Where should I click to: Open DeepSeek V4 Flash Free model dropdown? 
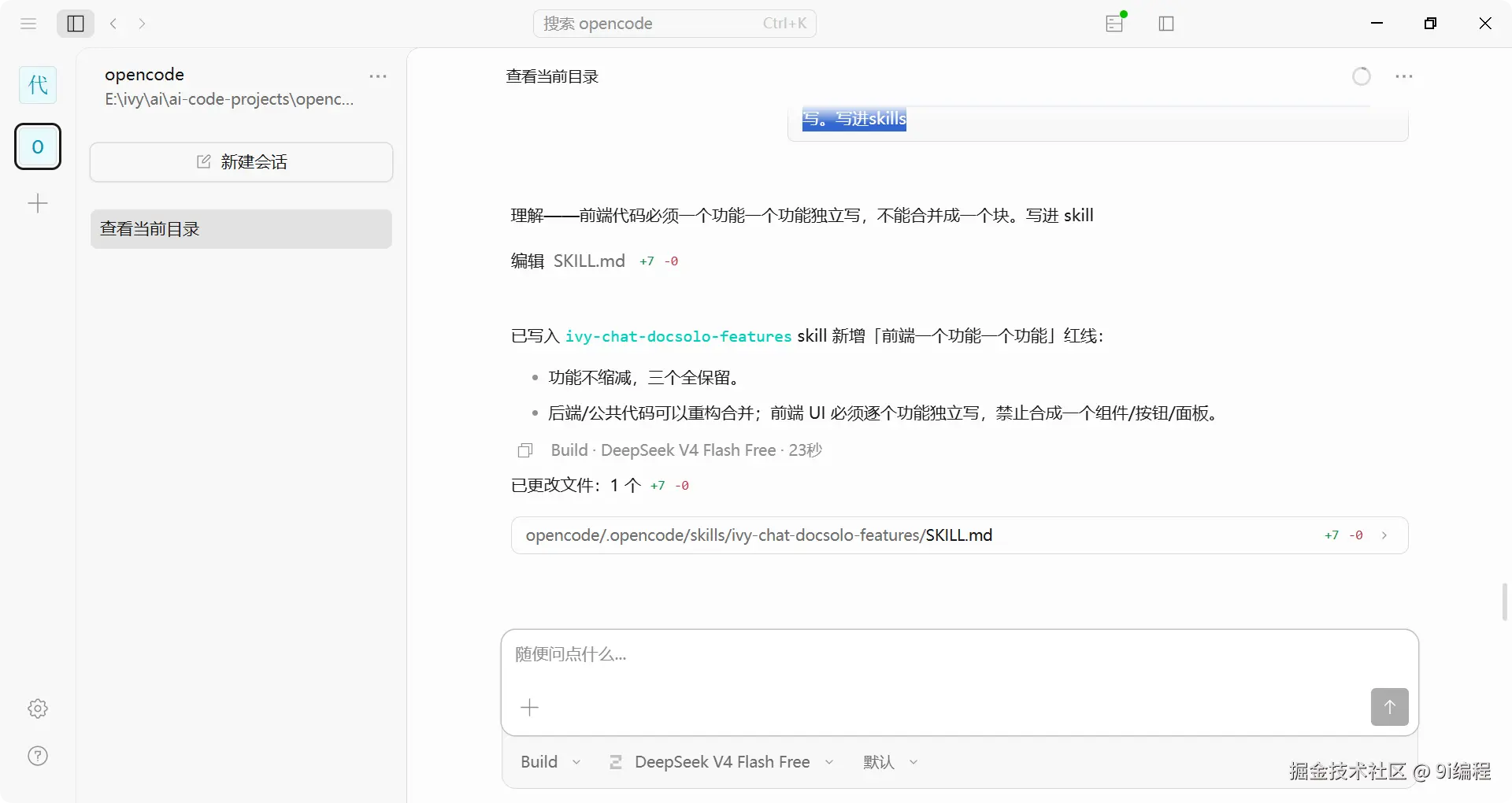(x=721, y=762)
